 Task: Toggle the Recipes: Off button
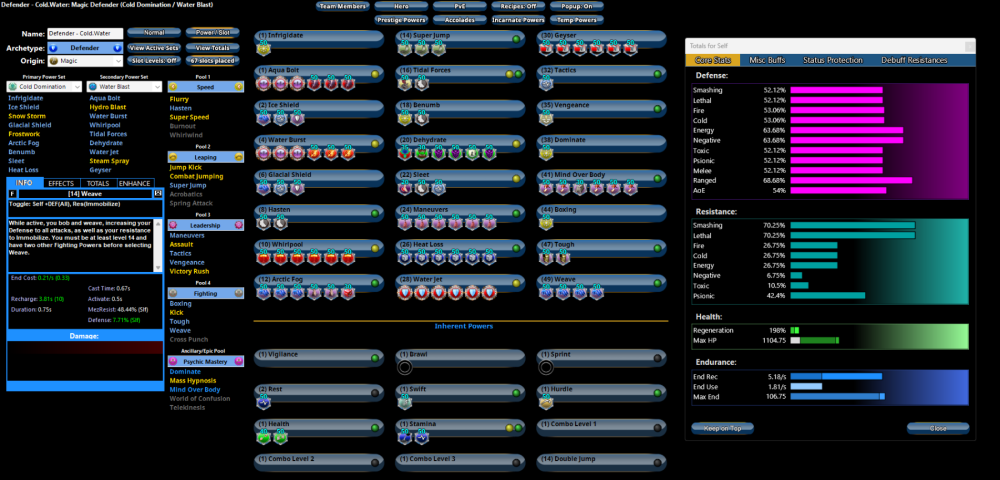[x=516, y=6]
